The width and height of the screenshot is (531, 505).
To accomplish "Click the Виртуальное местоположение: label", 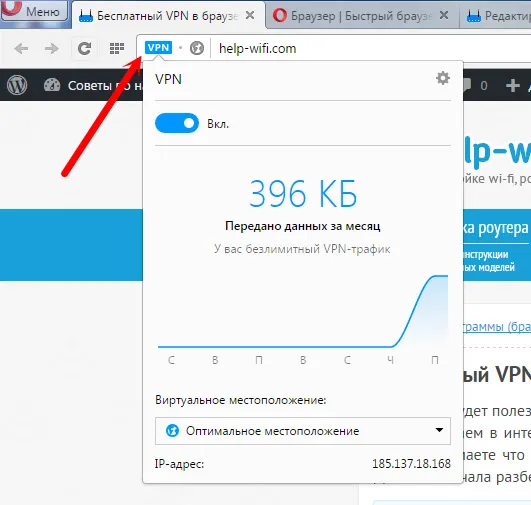I will (240, 400).
